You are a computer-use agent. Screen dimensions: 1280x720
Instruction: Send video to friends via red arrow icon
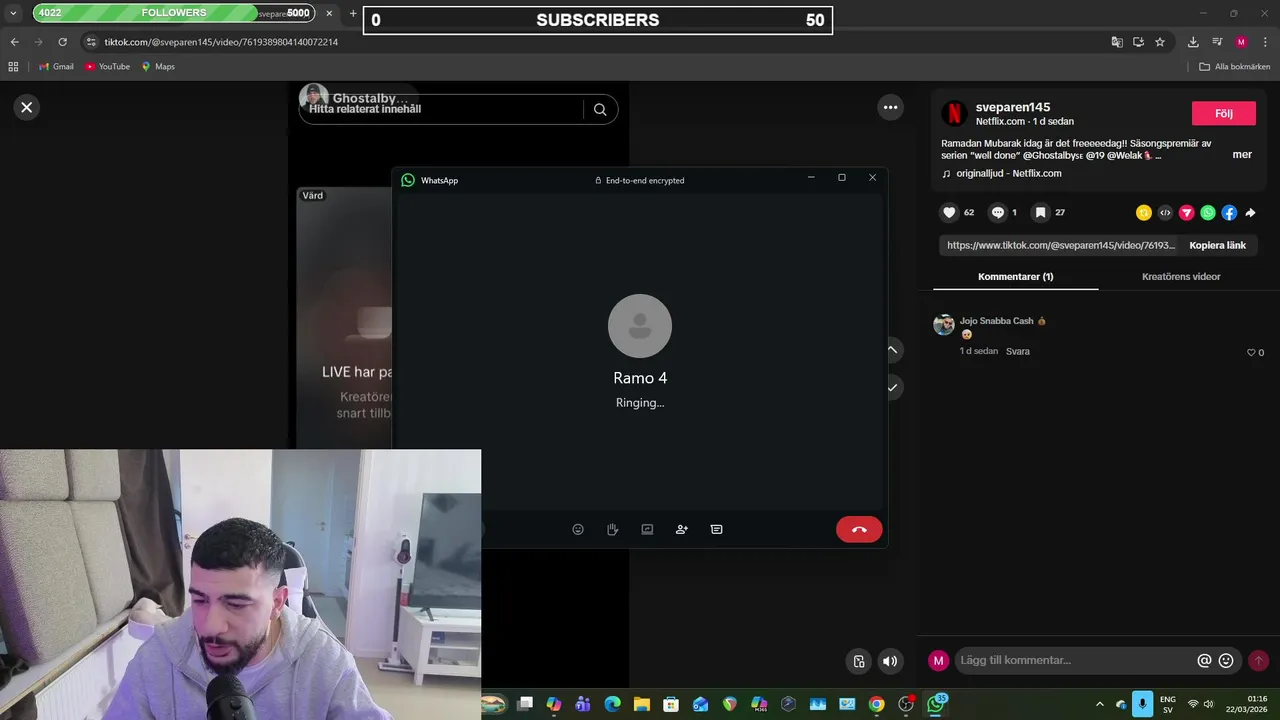coord(1187,213)
